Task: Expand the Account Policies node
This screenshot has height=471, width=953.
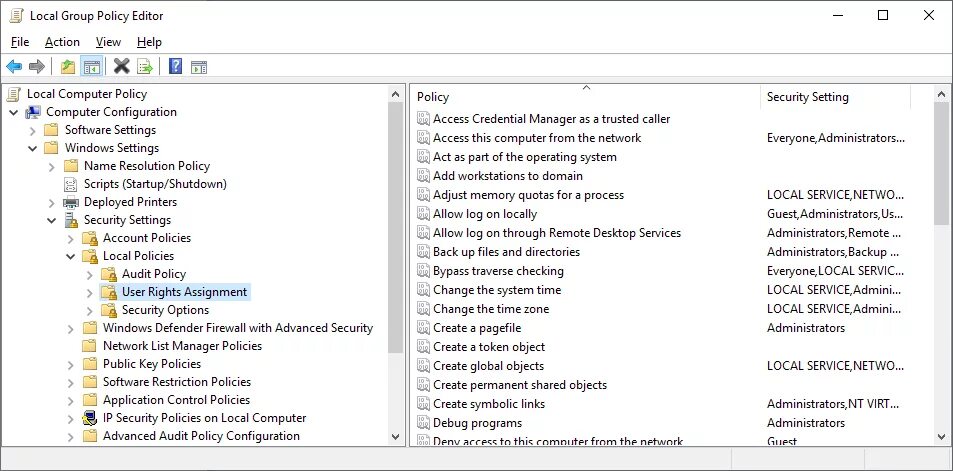Action: [70, 238]
